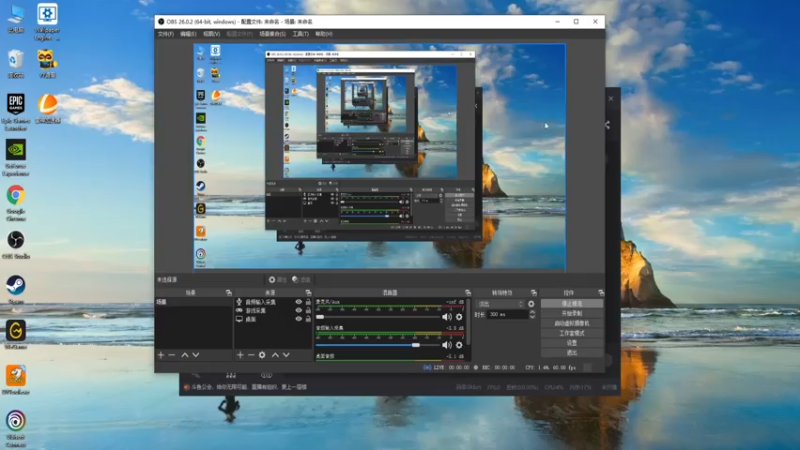Undock the Mixer panel with its popout icon
Viewport: 800px width, 450px height.
coord(468,293)
